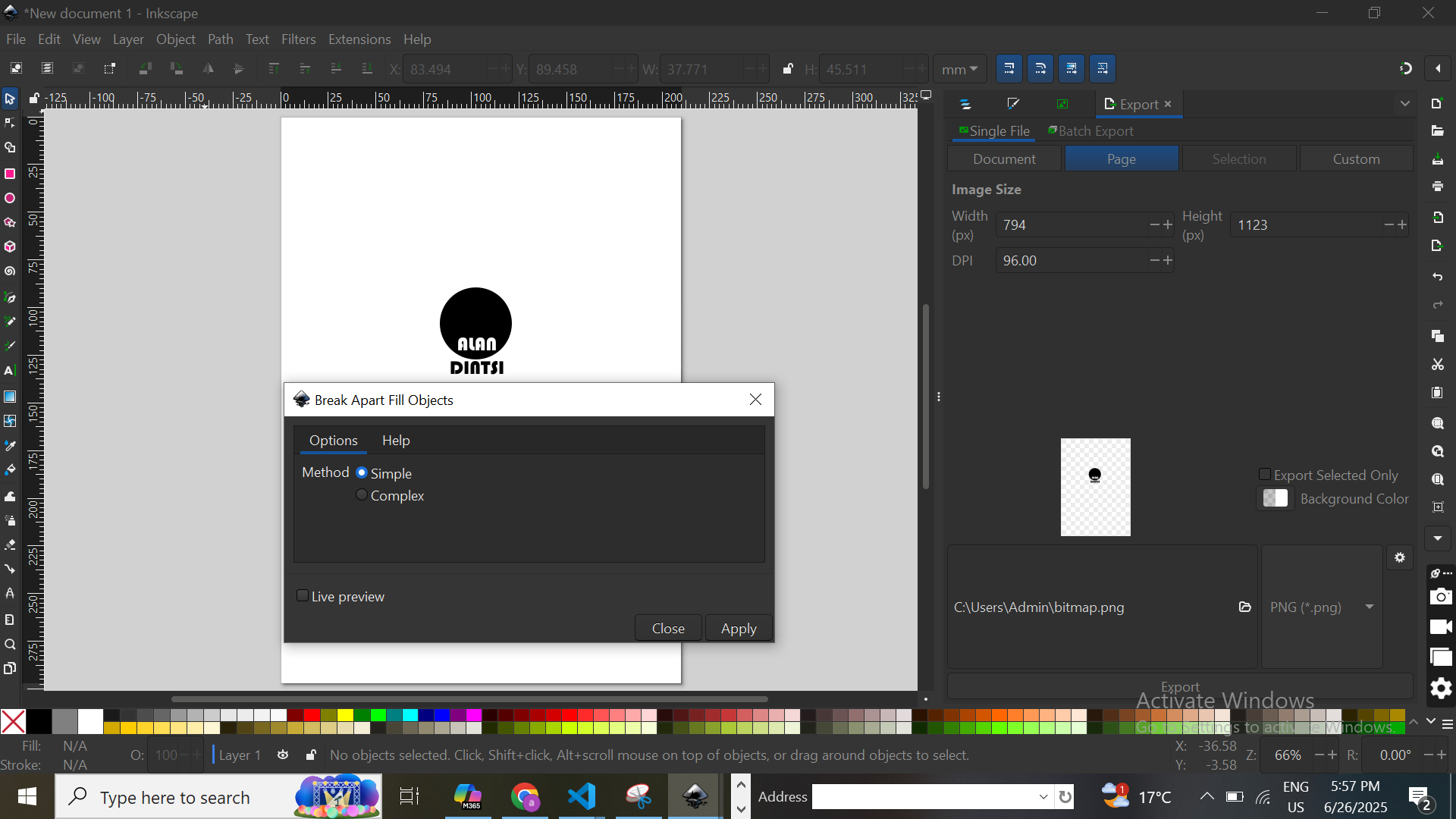Toggle Layer 1 visibility eye icon
This screenshot has height=819, width=1456.
[x=283, y=755]
